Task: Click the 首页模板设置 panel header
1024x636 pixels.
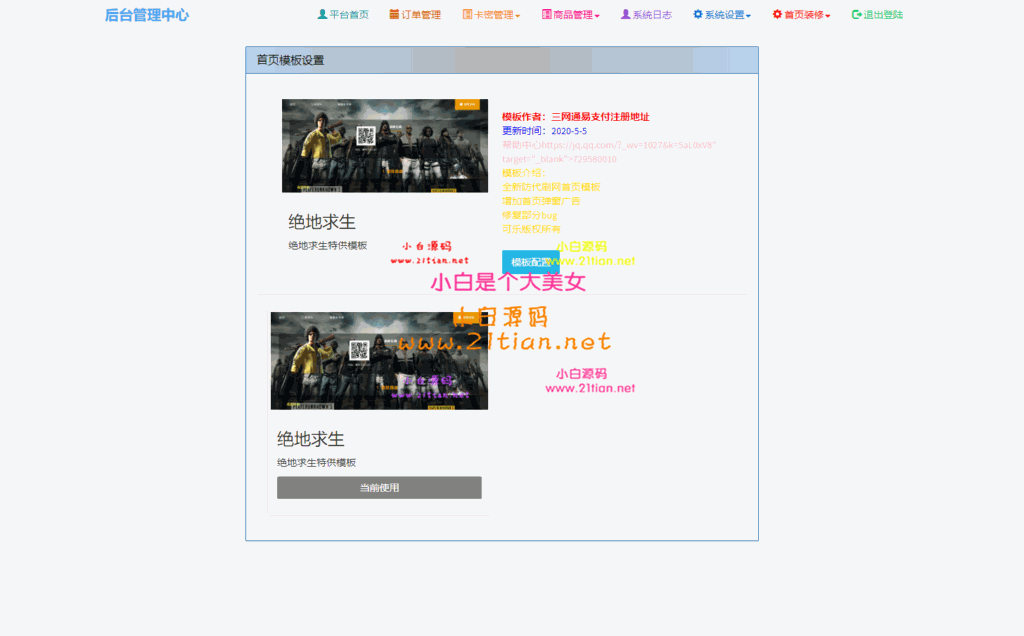Action: pos(502,60)
